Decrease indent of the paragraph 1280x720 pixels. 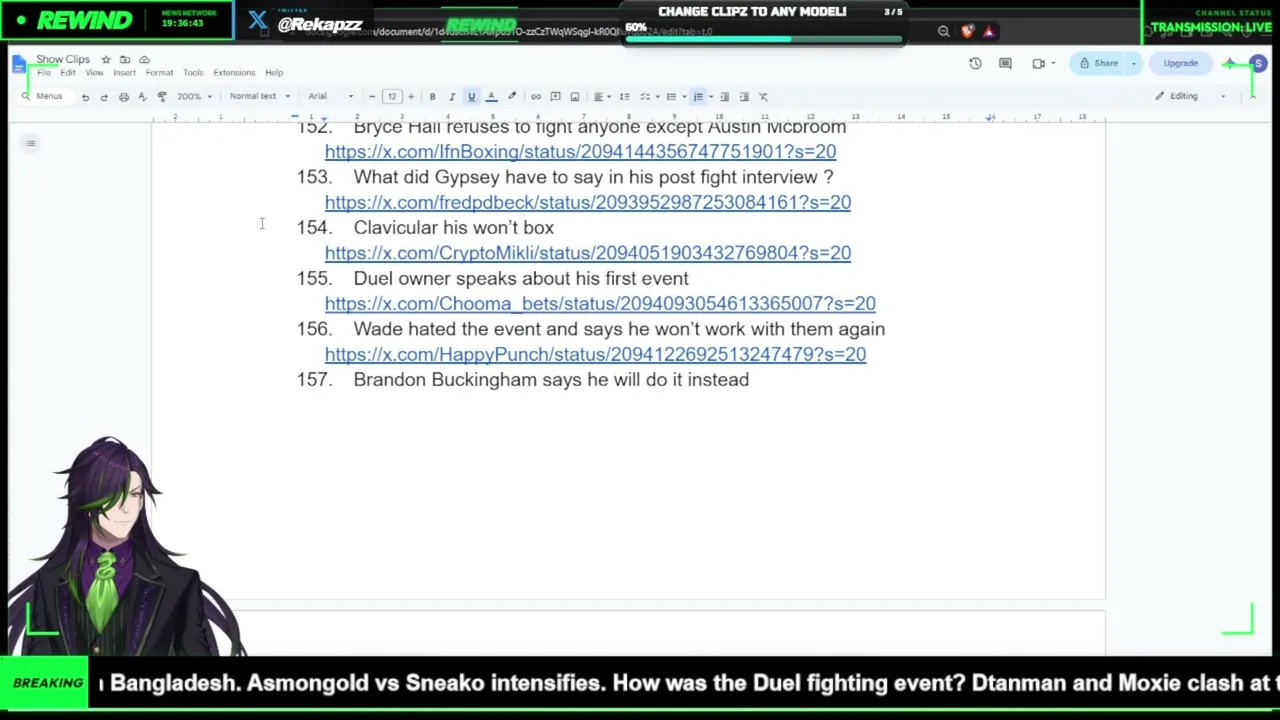pos(725,97)
